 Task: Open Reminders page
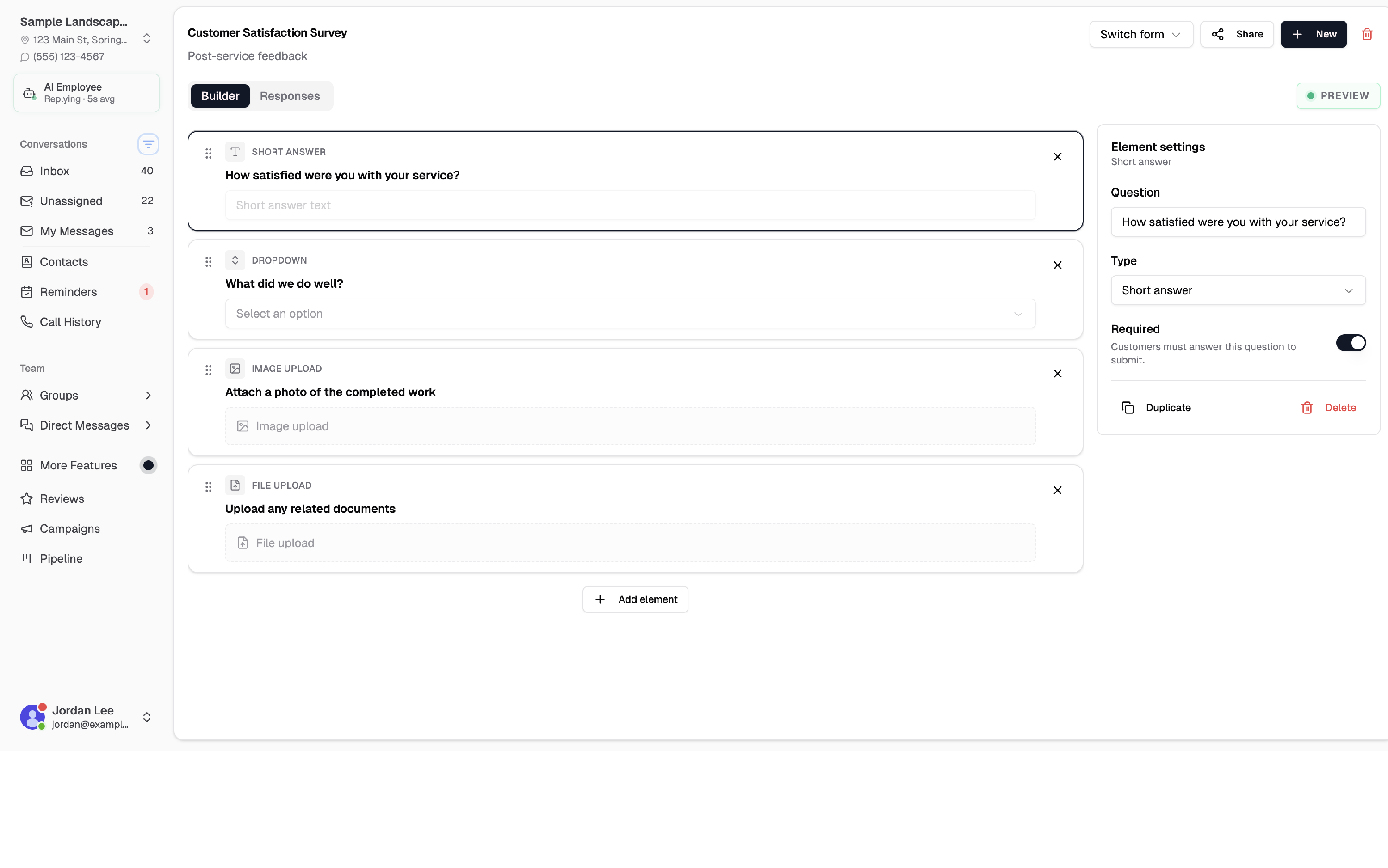click(x=87, y=292)
